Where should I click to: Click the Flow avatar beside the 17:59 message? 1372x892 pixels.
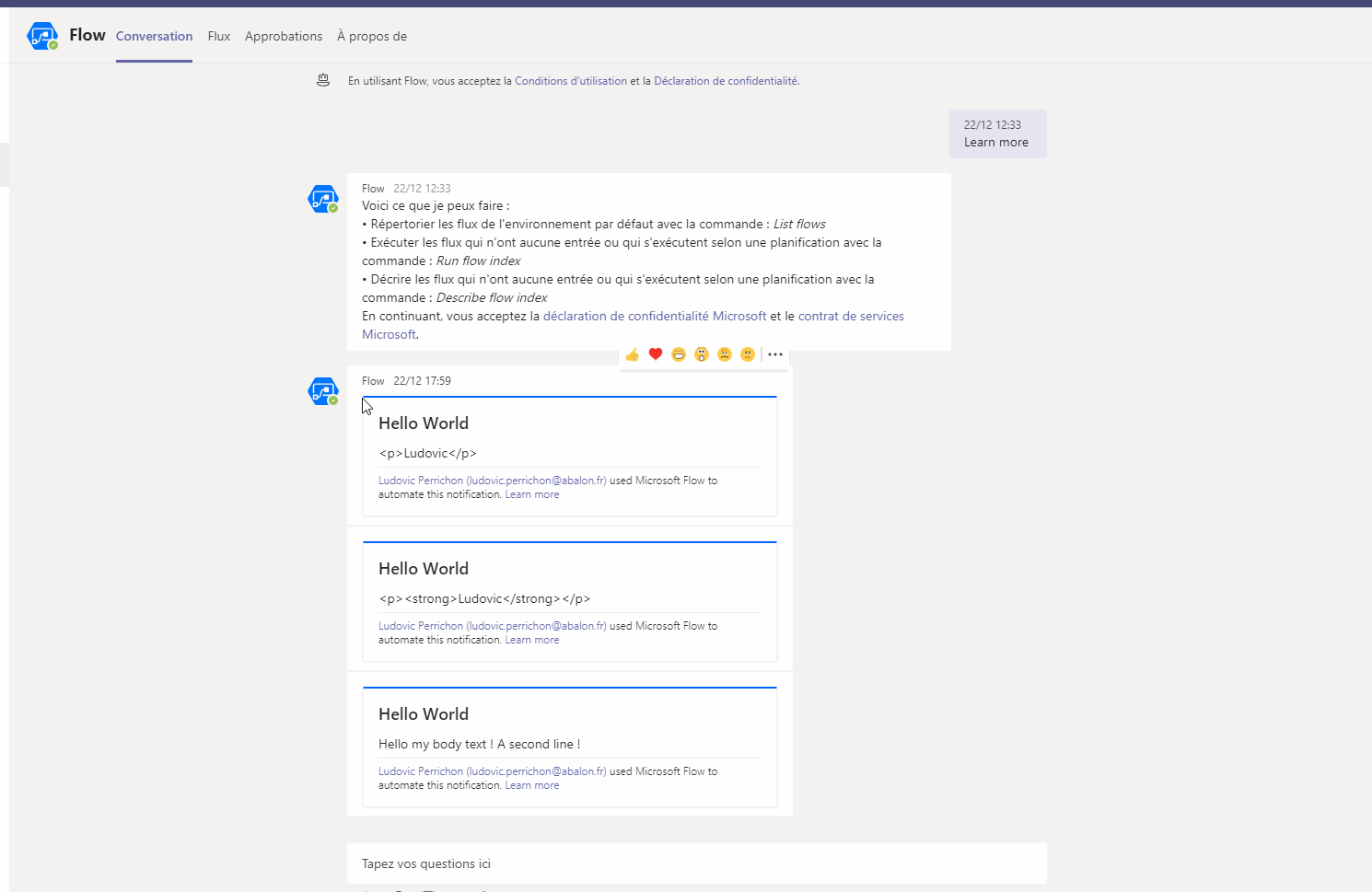pos(323,391)
